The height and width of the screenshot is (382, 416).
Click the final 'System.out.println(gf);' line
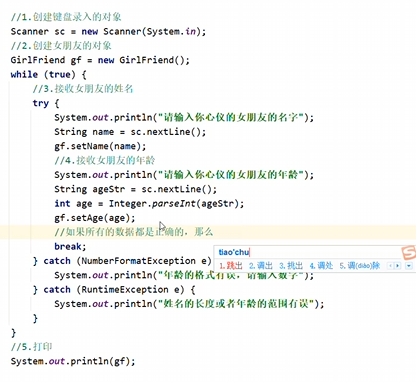tap(73, 361)
